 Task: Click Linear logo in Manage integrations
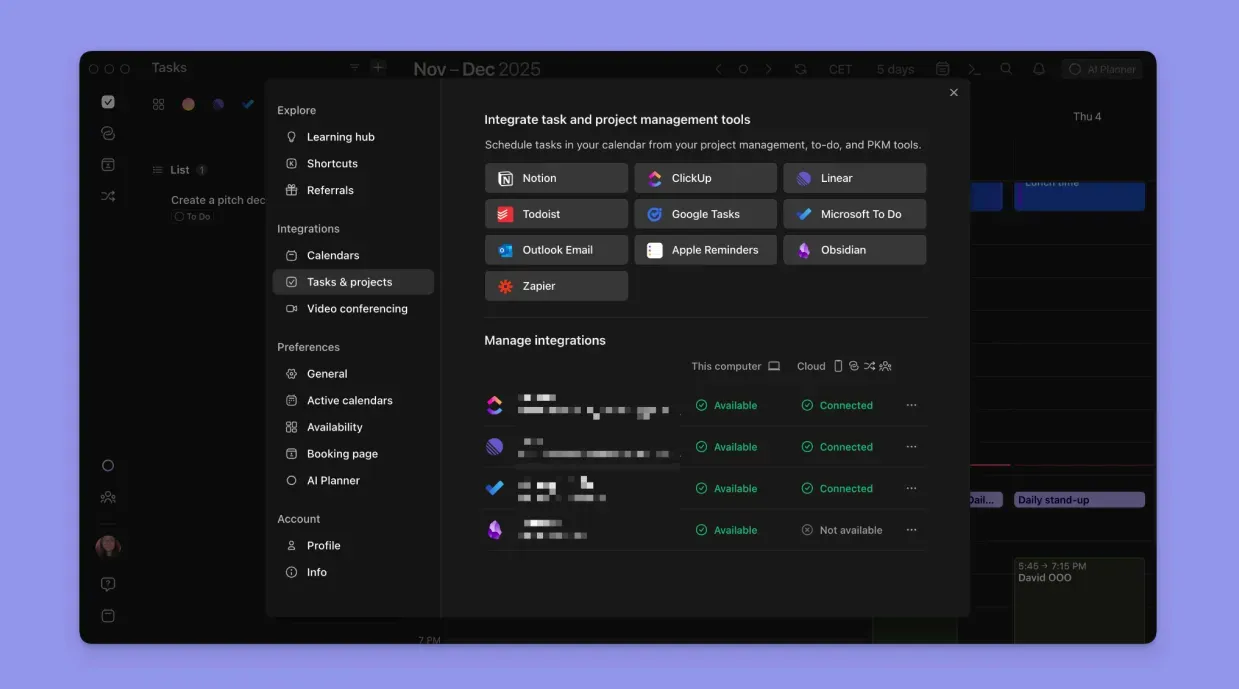coord(494,447)
